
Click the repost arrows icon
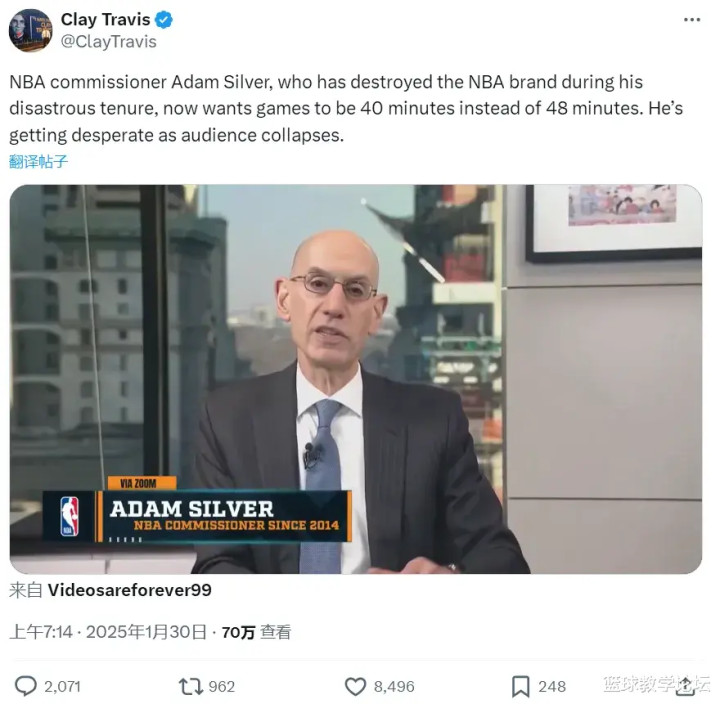click(191, 687)
